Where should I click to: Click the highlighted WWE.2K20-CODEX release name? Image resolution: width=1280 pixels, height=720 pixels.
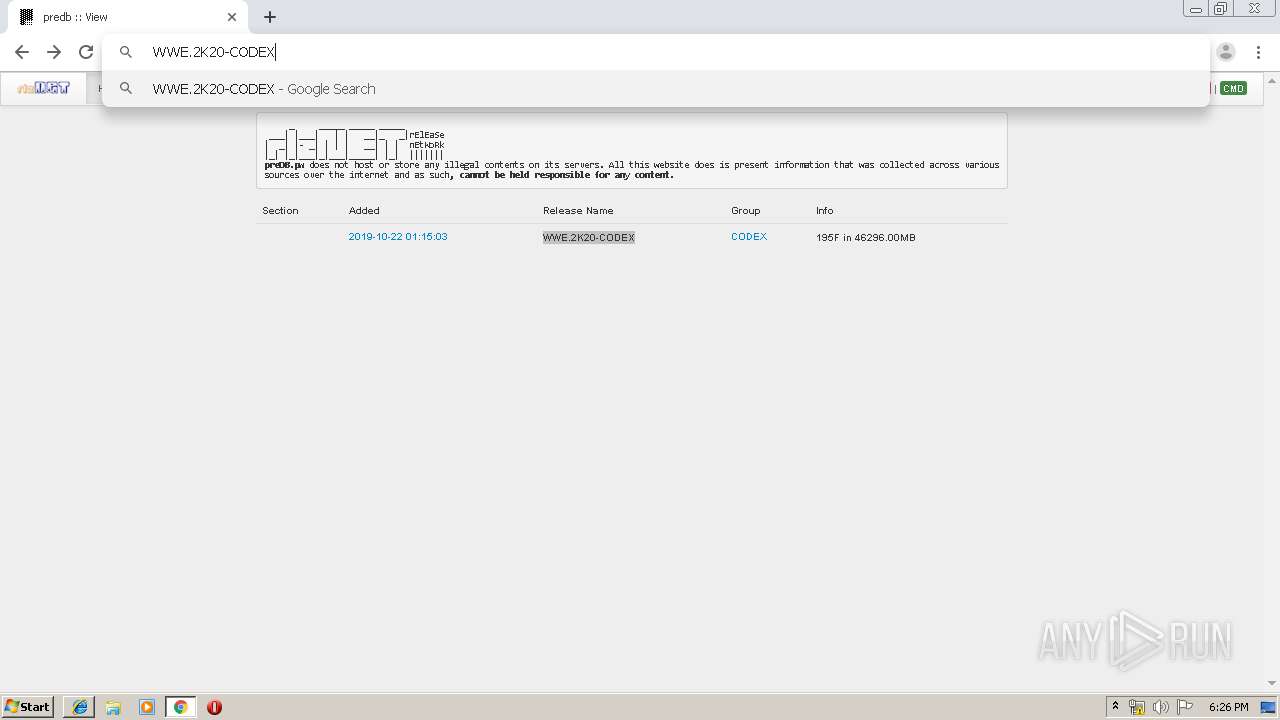(589, 238)
